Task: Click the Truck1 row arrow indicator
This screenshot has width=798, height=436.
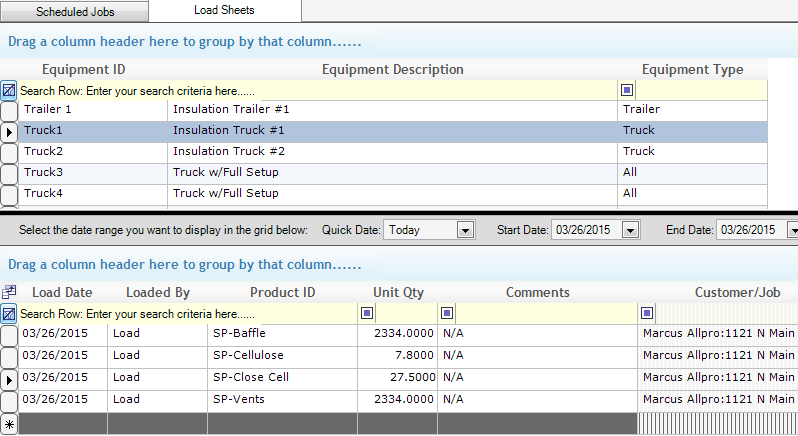Action: [x=9, y=132]
